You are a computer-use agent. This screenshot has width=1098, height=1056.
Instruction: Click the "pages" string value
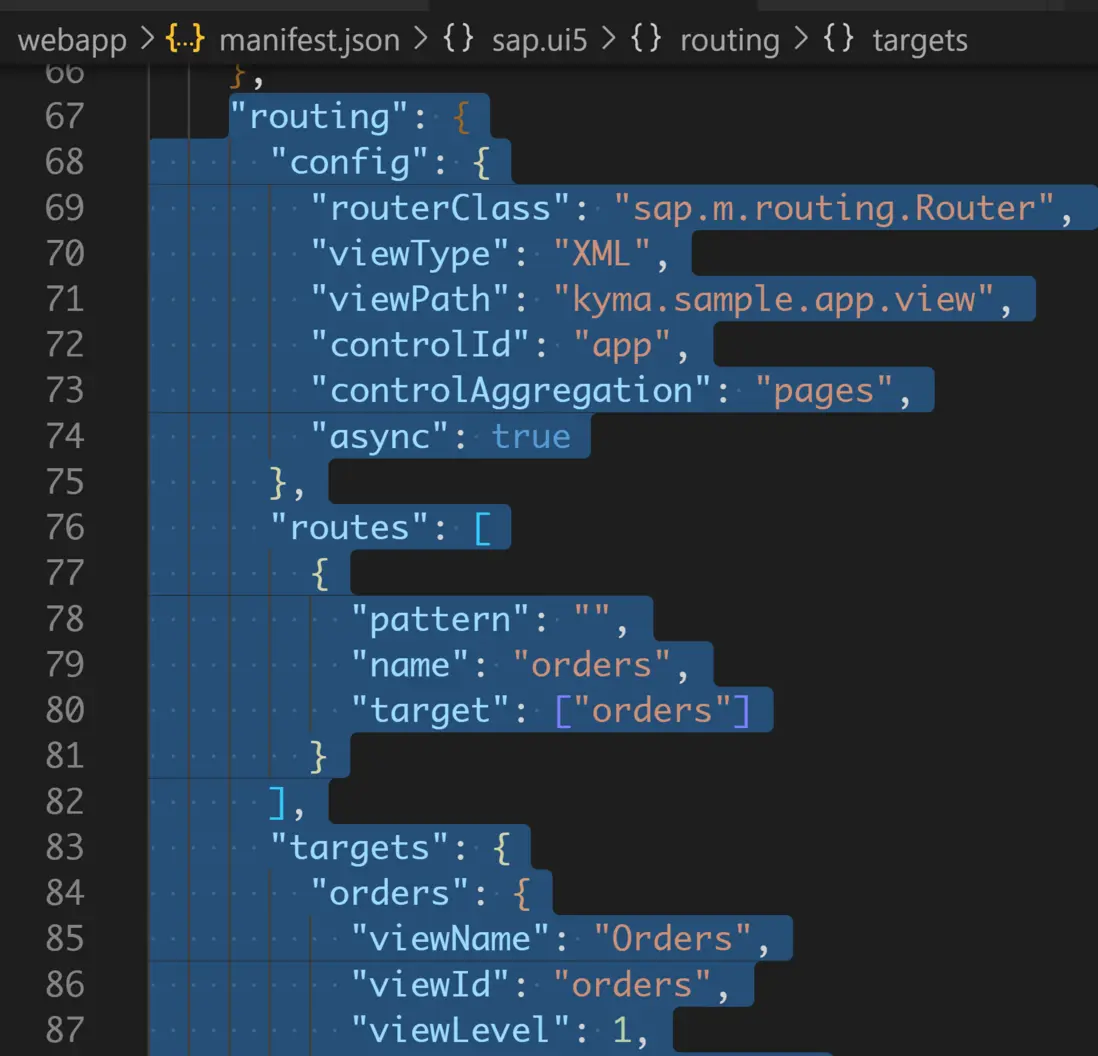click(824, 390)
